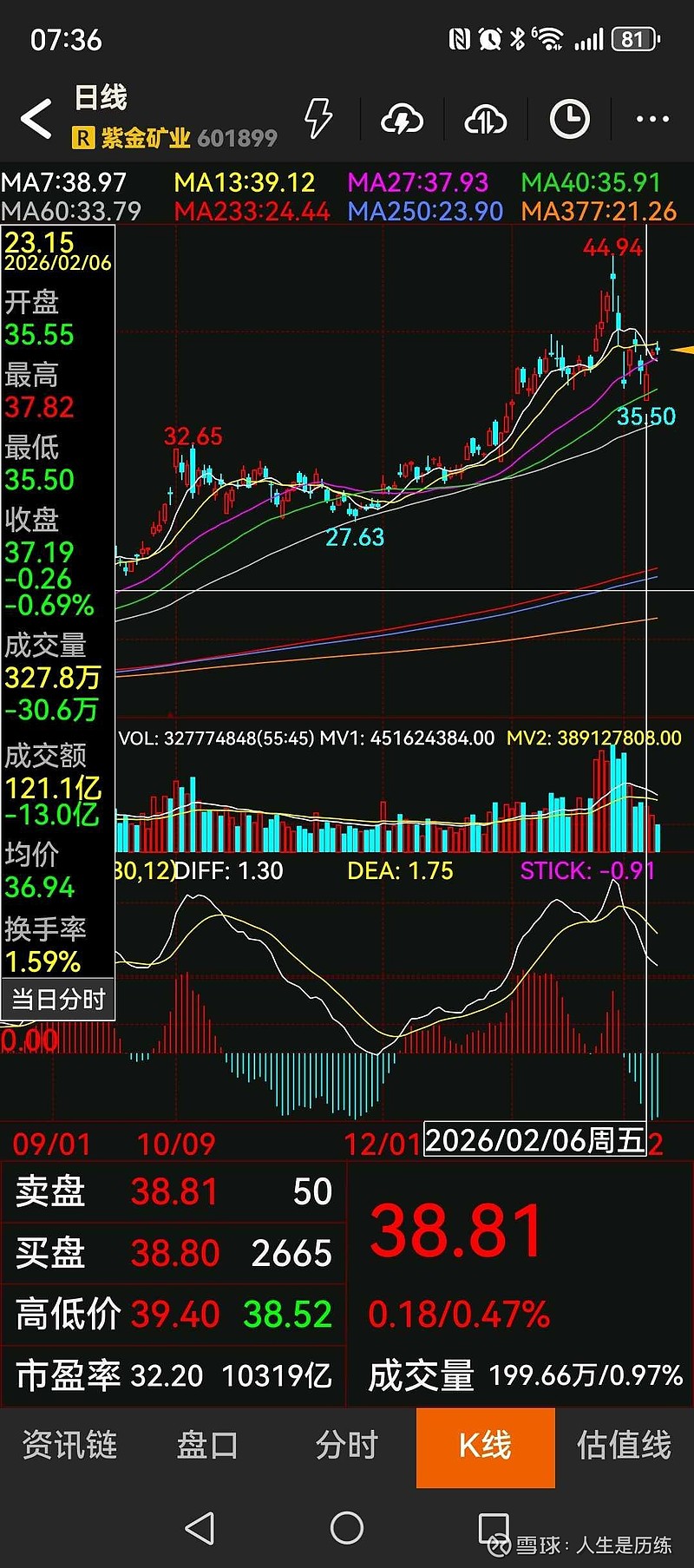Switch to the 估值线 tab
The width and height of the screenshot is (694, 1568).
[x=625, y=1446]
